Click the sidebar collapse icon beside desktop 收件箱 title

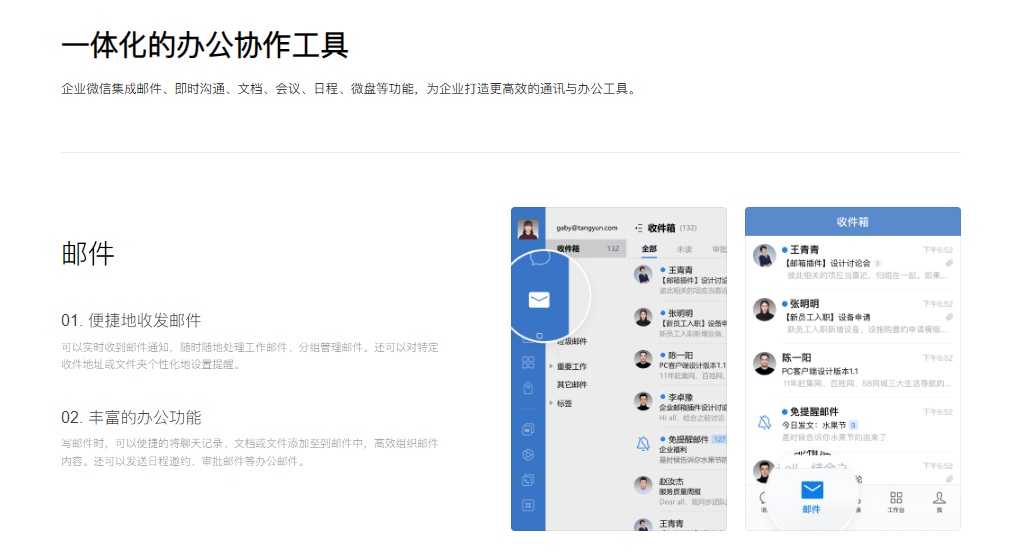click(x=640, y=228)
